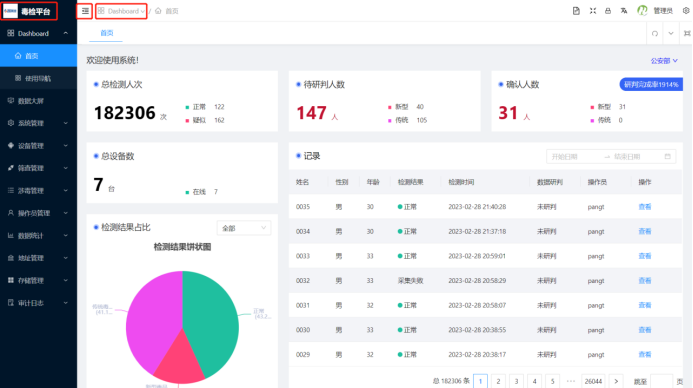The height and width of the screenshot is (388, 693).
Task: Click 姓名 column header
Action: [x=302, y=182]
